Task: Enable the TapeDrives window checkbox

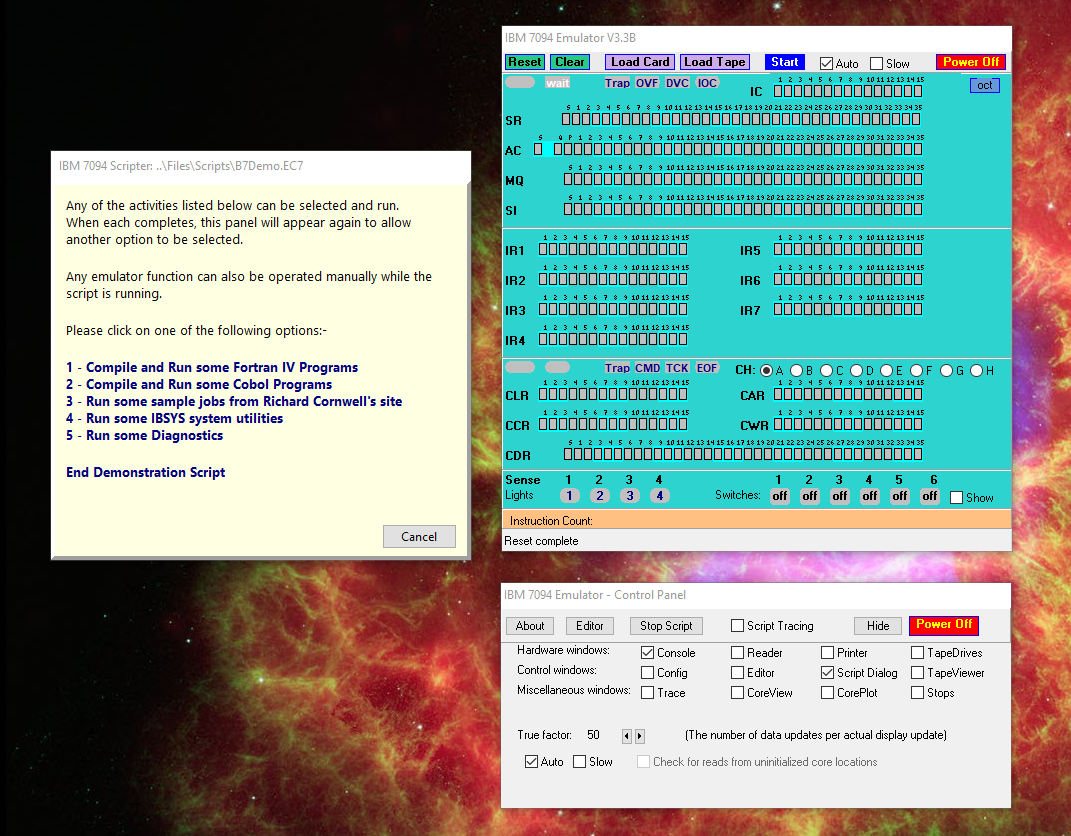Action: 917,653
